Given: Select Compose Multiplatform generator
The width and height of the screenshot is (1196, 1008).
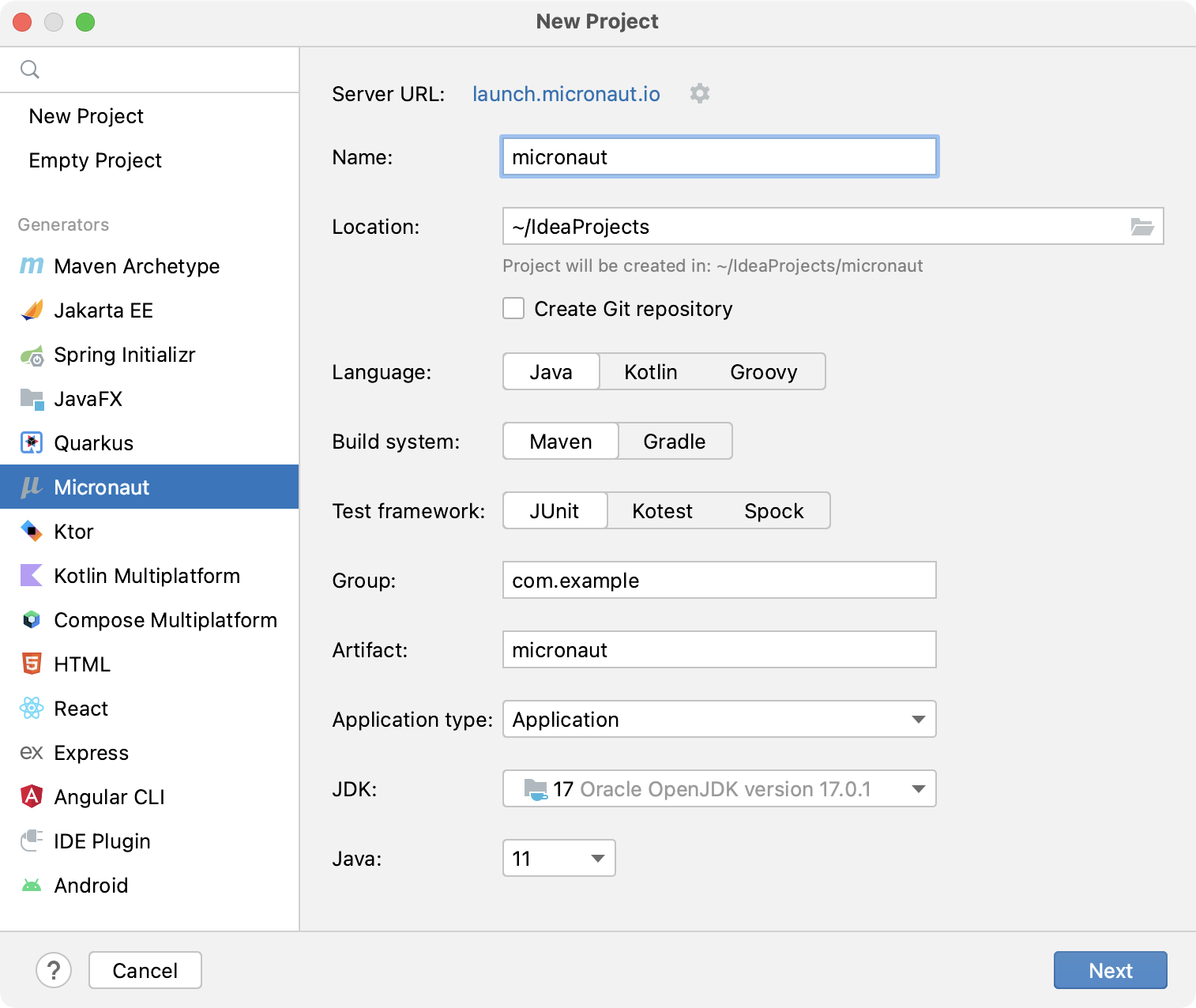Looking at the screenshot, I should click(x=149, y=620).
